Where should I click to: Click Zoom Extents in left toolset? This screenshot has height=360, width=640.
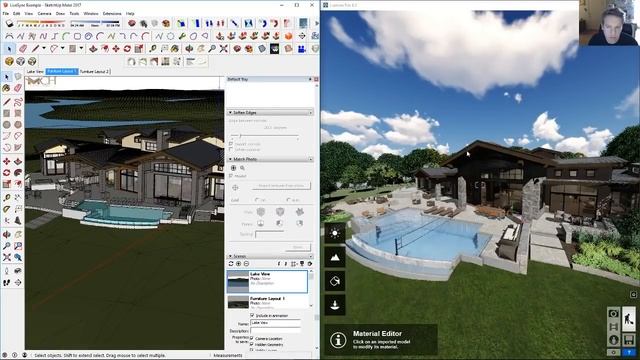[x=7, y=258]
